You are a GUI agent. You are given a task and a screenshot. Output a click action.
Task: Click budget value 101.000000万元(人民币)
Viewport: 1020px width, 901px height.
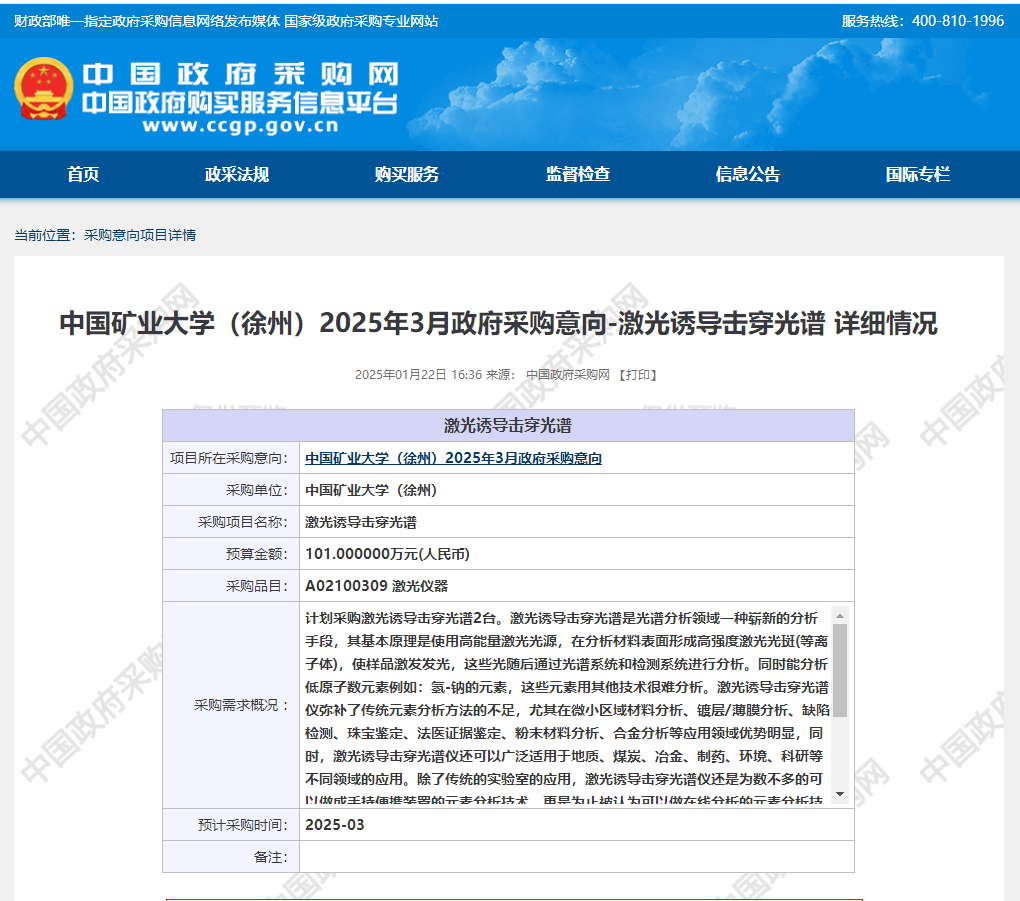387,554
